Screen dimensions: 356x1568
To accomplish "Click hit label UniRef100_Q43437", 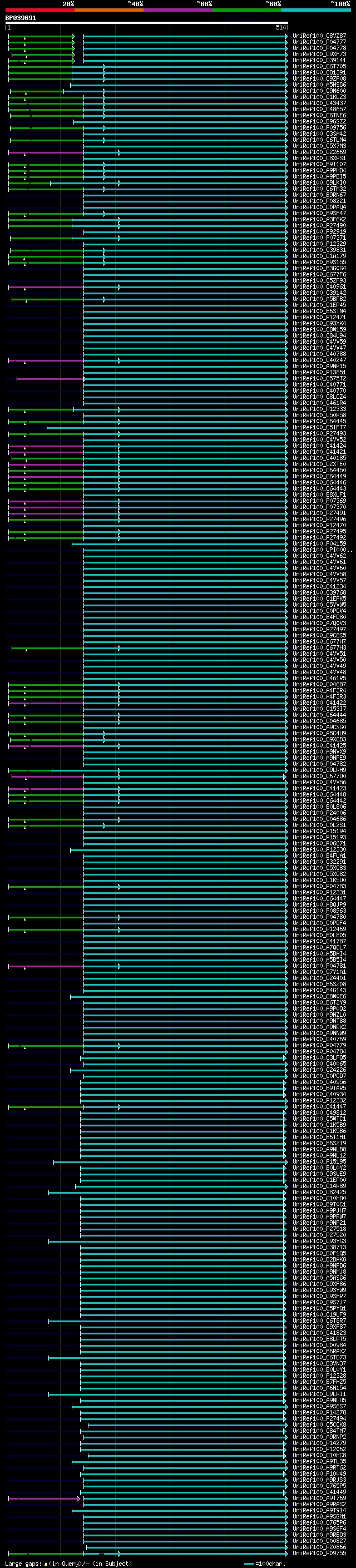I will coord(319,103).
